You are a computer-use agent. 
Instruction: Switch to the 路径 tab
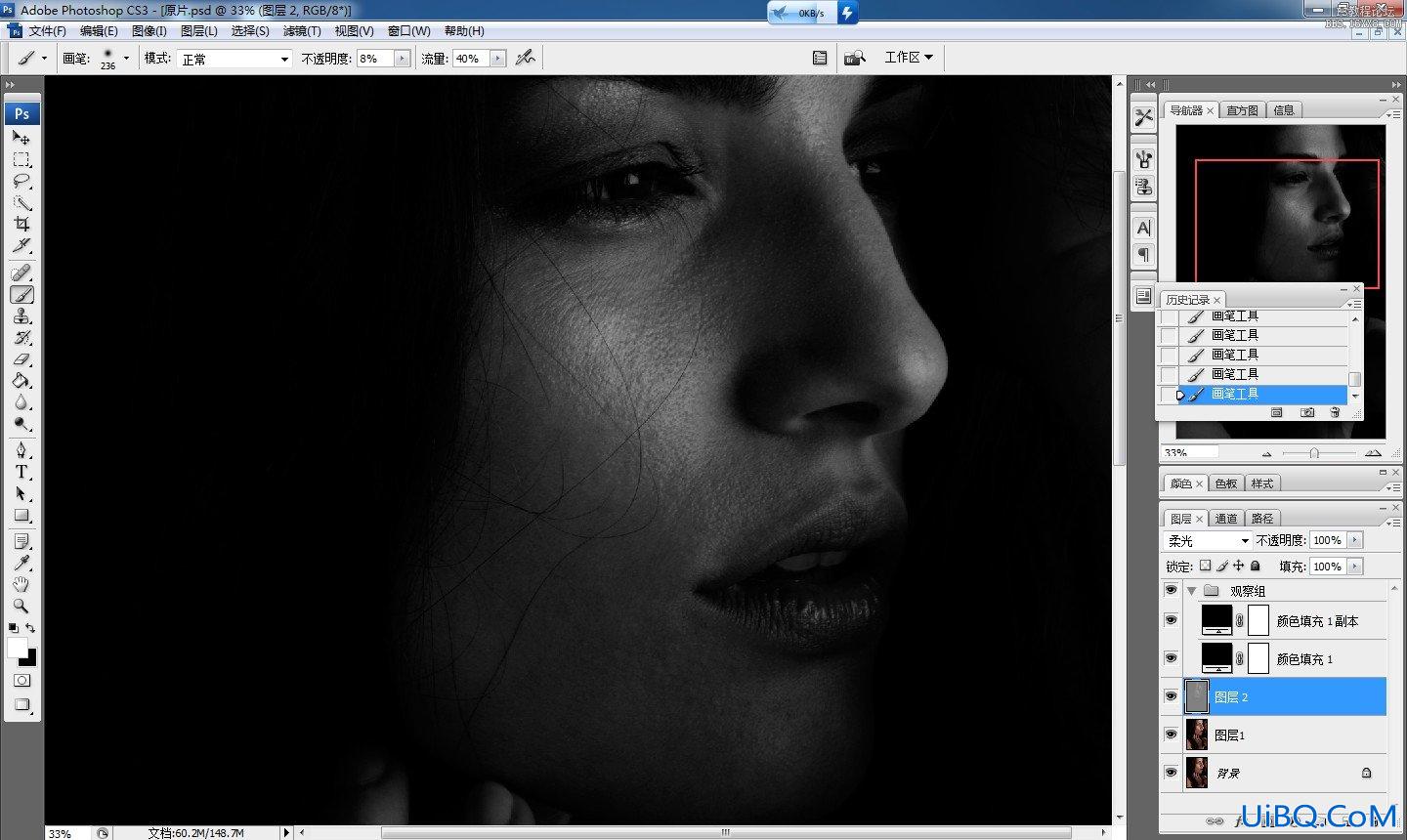point(1262,519)
